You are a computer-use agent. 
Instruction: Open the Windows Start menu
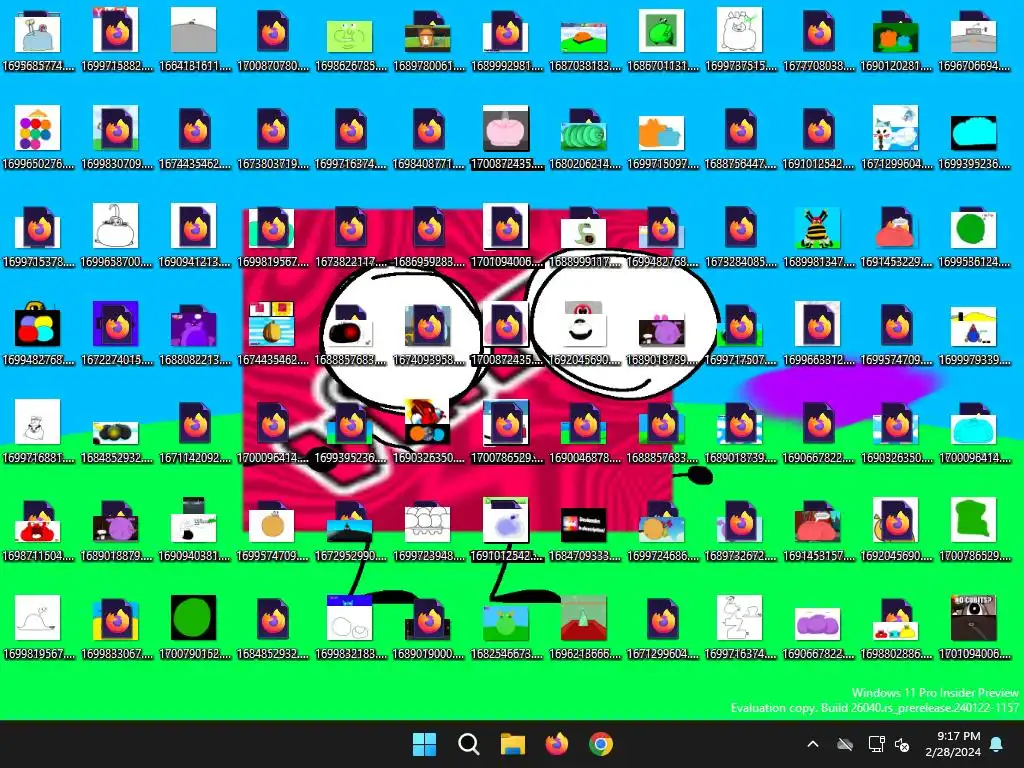click(x=424, y=744)
